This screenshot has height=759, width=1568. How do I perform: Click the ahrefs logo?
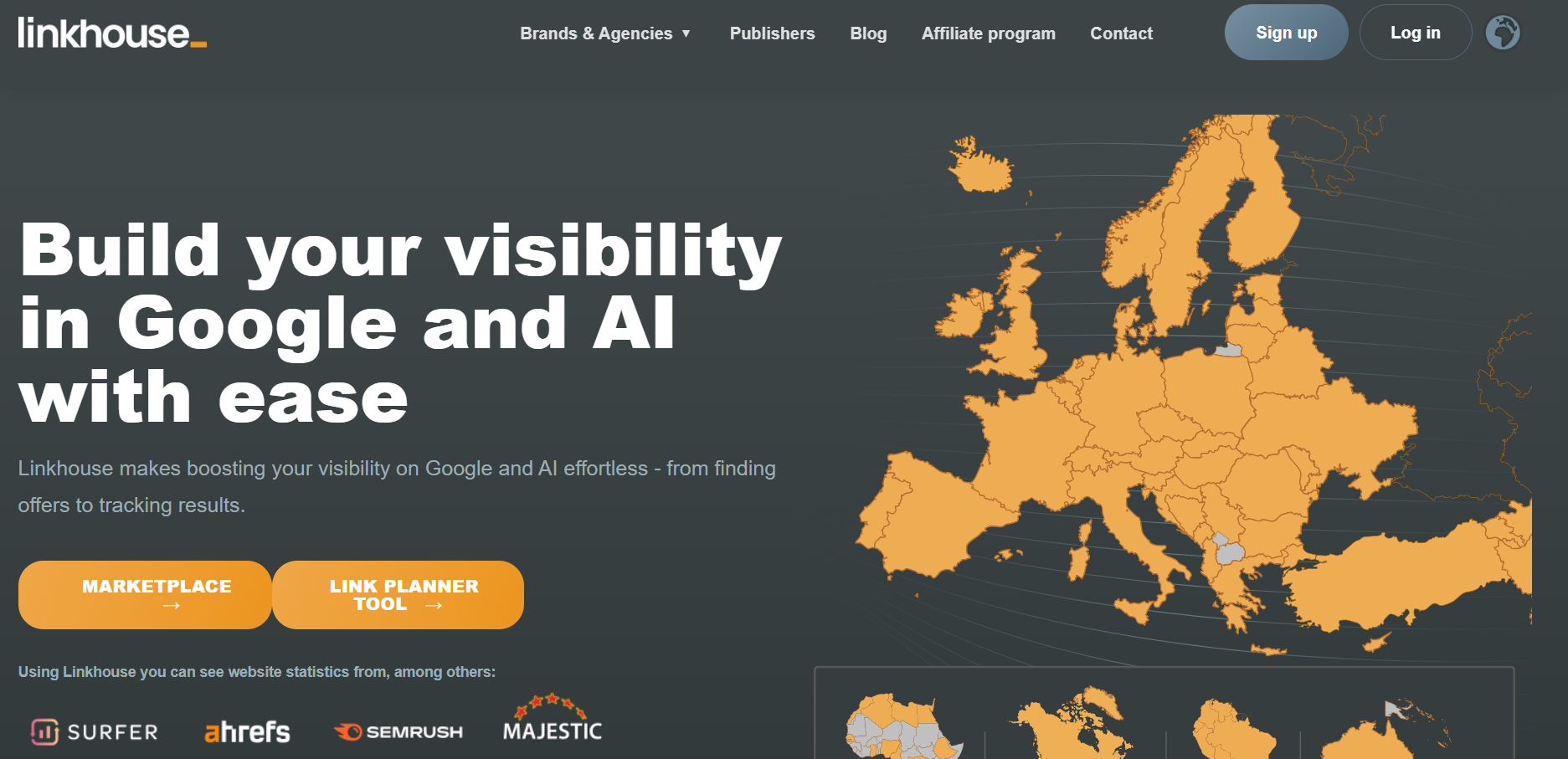247,732
